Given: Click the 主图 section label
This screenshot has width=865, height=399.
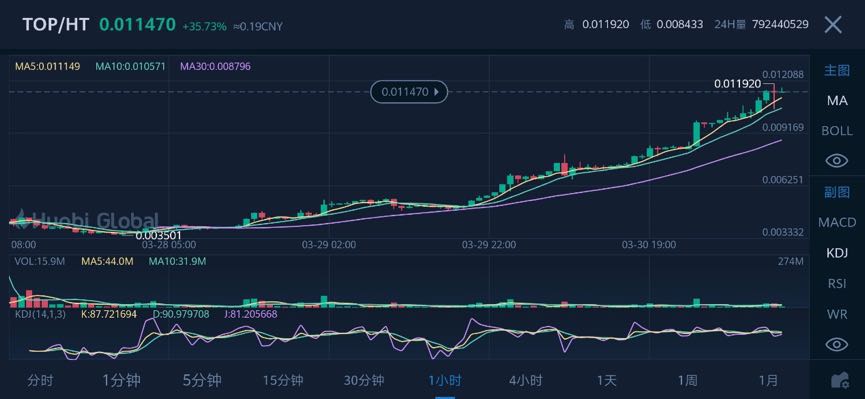Looking at the screenshot, I should [x=837, y=70].
